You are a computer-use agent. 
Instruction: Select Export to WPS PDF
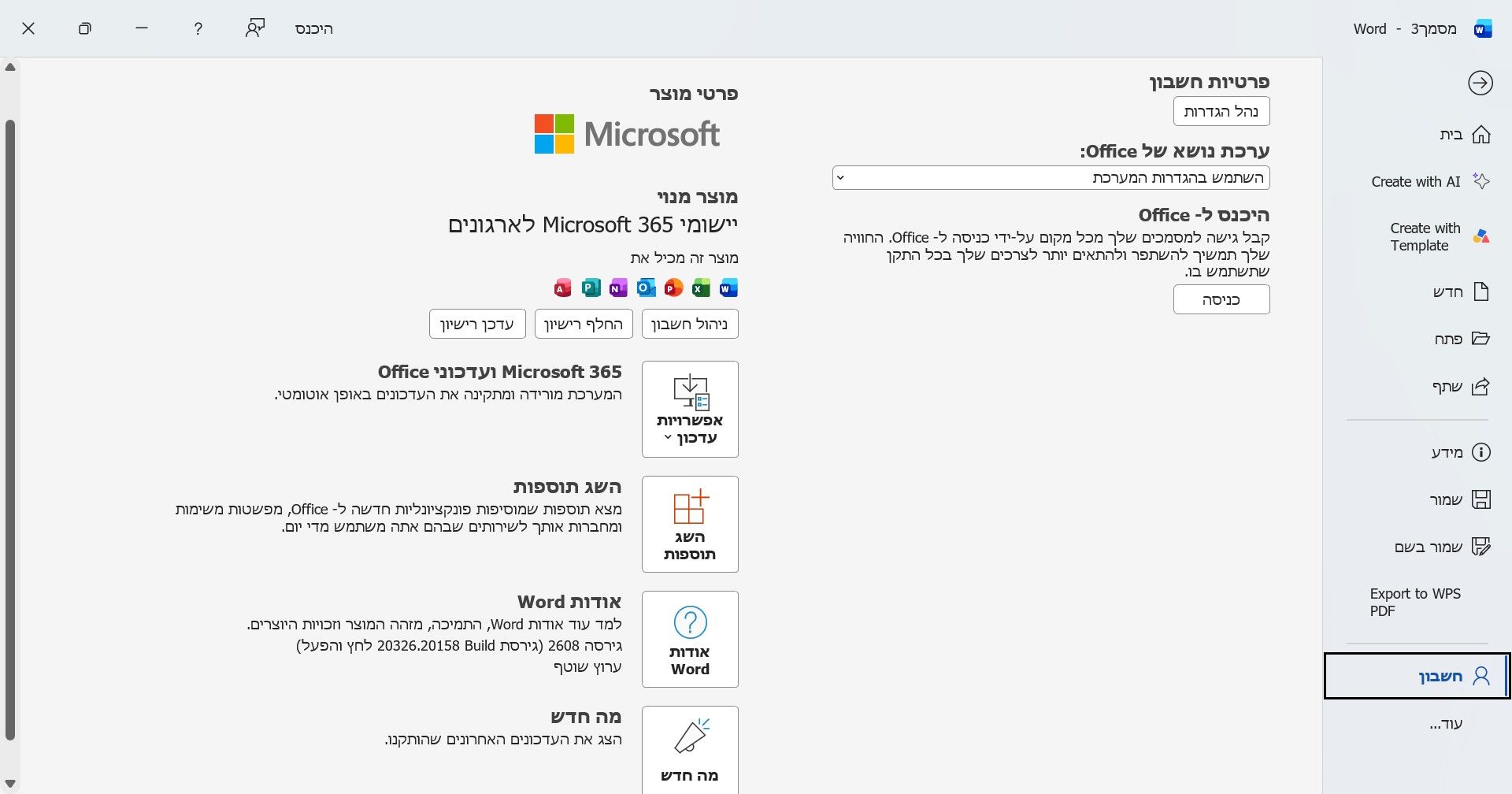(x=1417, y=603)
